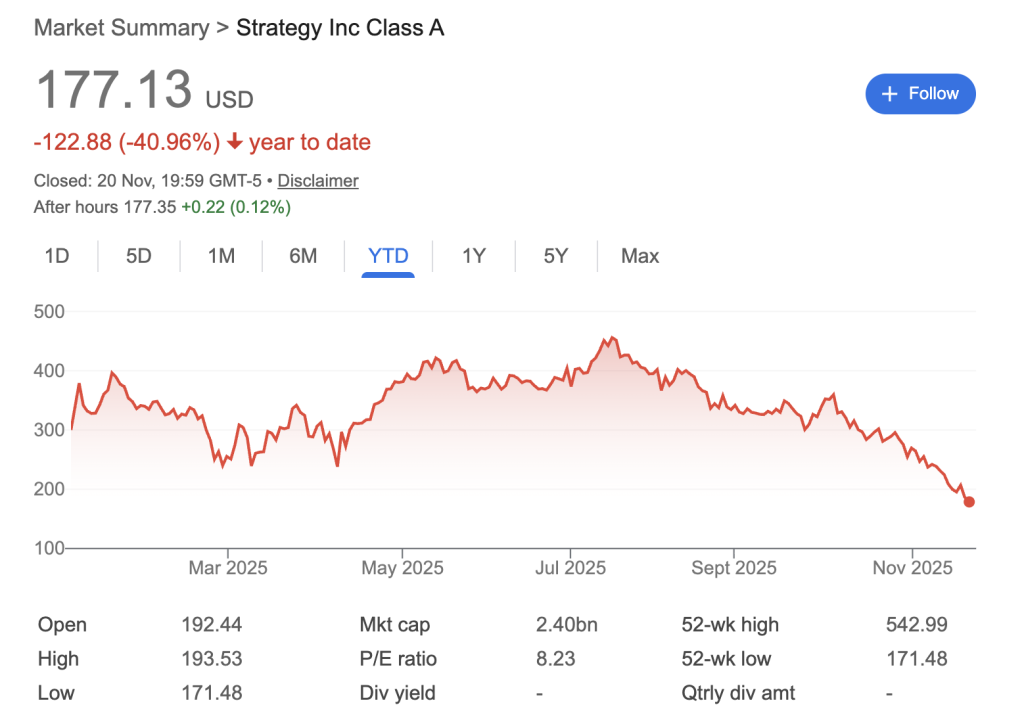The width and height of the screenshot is (1024, 728).
Task: Click the 52-wk high value 542.99
Action: click(x=916, y=625)
